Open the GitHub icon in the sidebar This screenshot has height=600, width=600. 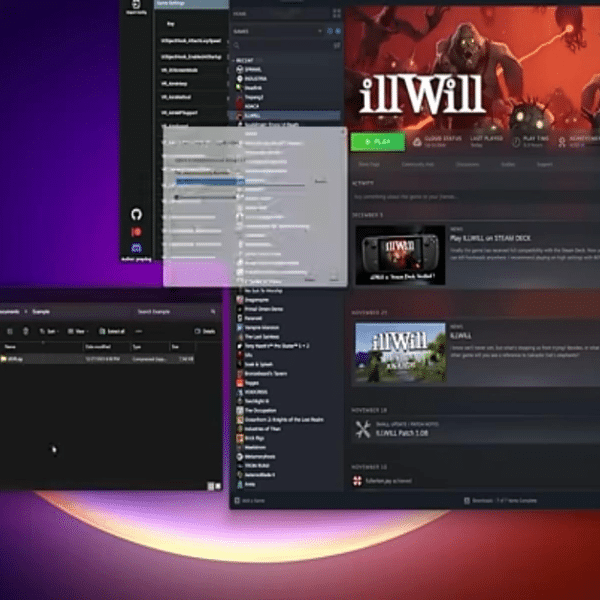tap(137, 214)
